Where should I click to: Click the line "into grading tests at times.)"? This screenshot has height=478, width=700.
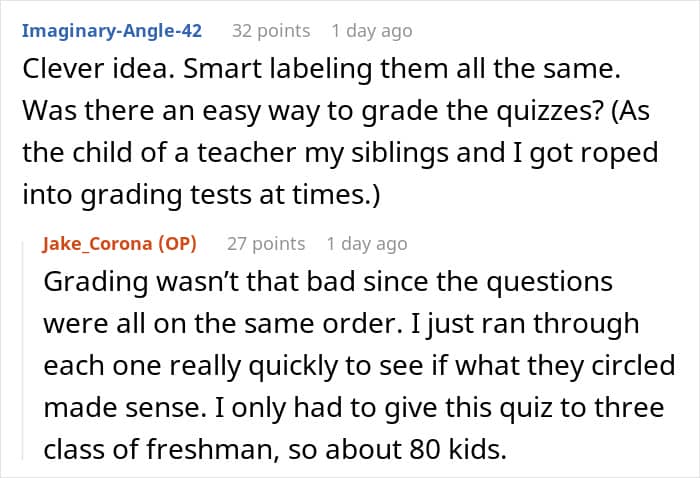[201, 195]
